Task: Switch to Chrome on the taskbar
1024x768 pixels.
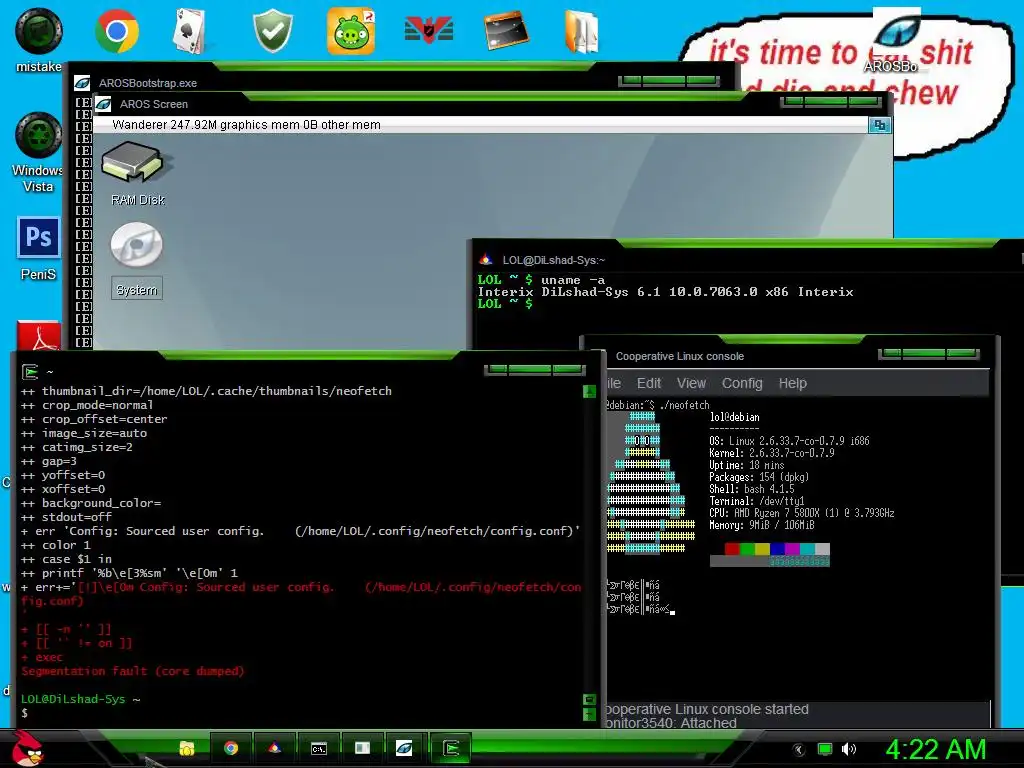Action: (x=231, y=748)
